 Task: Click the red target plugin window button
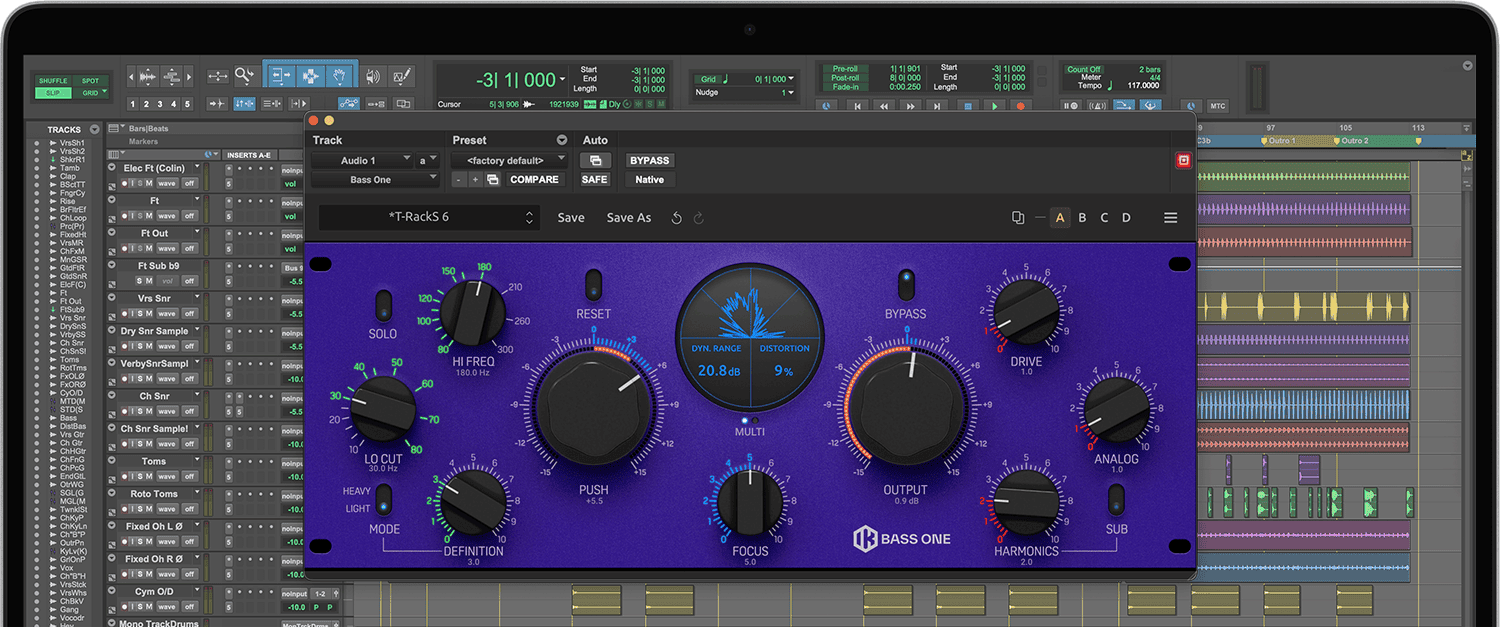[x=1183, y=160]
